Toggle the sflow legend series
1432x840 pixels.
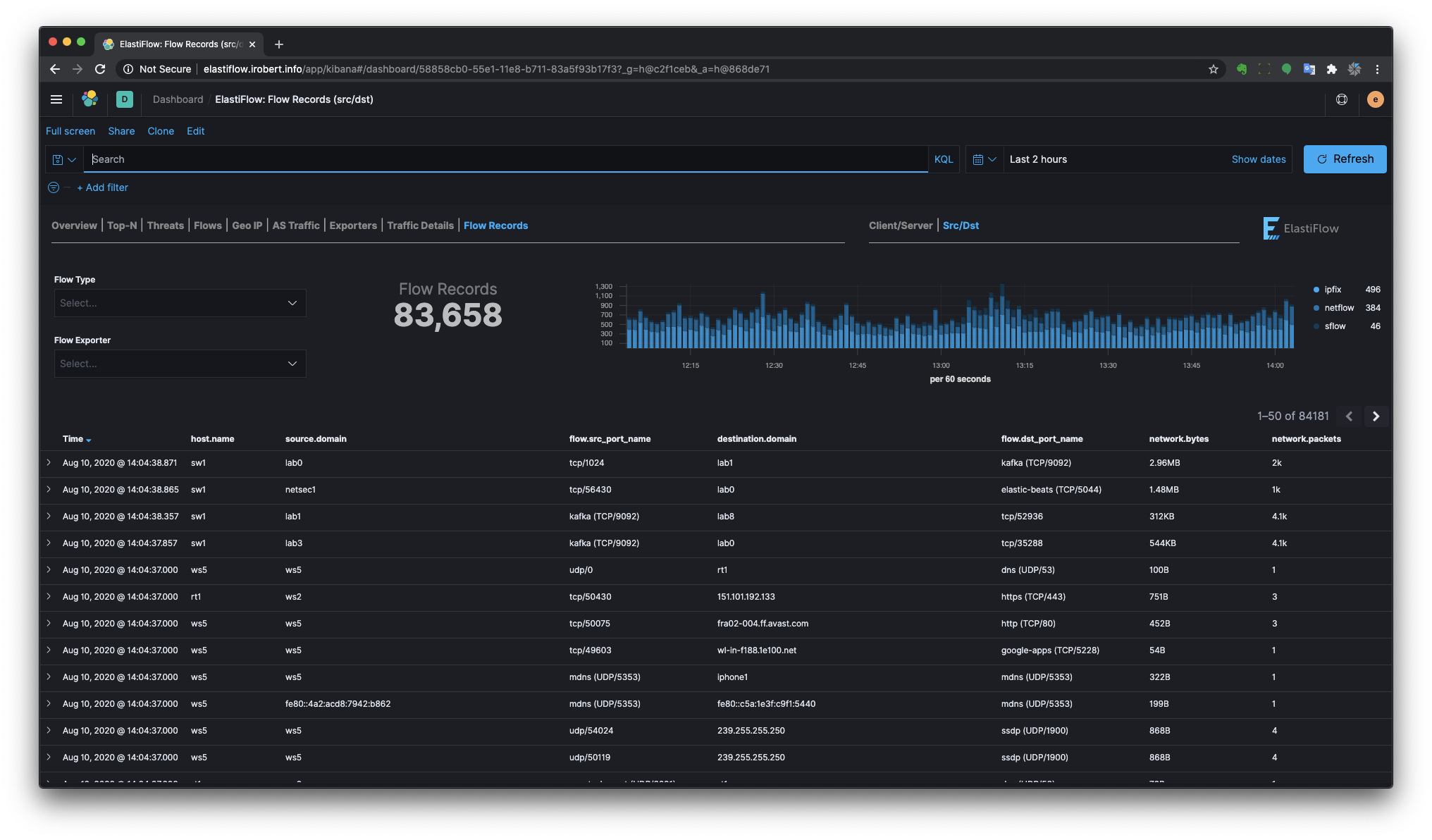coord(1335,326)
